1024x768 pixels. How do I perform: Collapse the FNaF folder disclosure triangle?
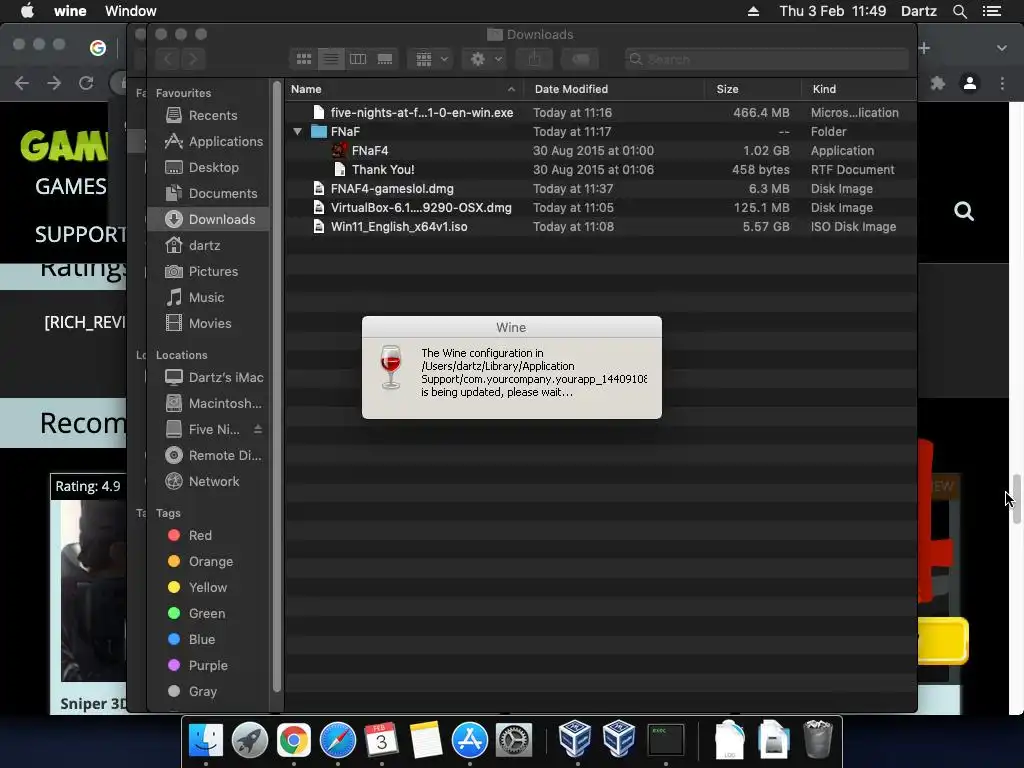(298, 131)
